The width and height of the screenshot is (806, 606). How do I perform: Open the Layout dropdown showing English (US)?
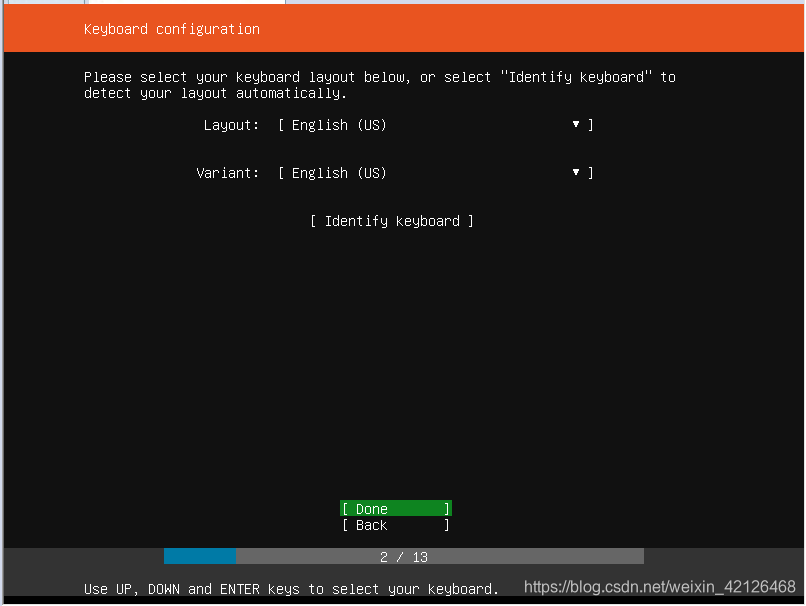pos(436,125)
